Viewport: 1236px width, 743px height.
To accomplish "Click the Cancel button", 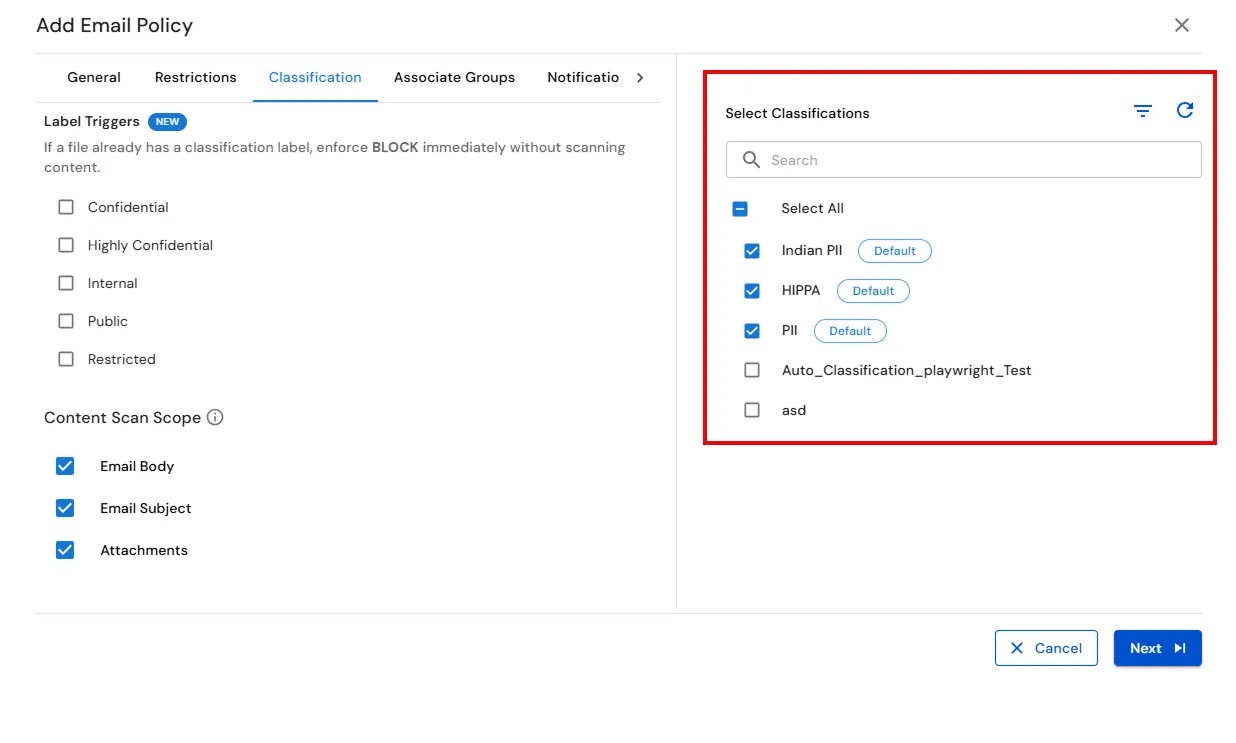I will tap(1046, 648).
